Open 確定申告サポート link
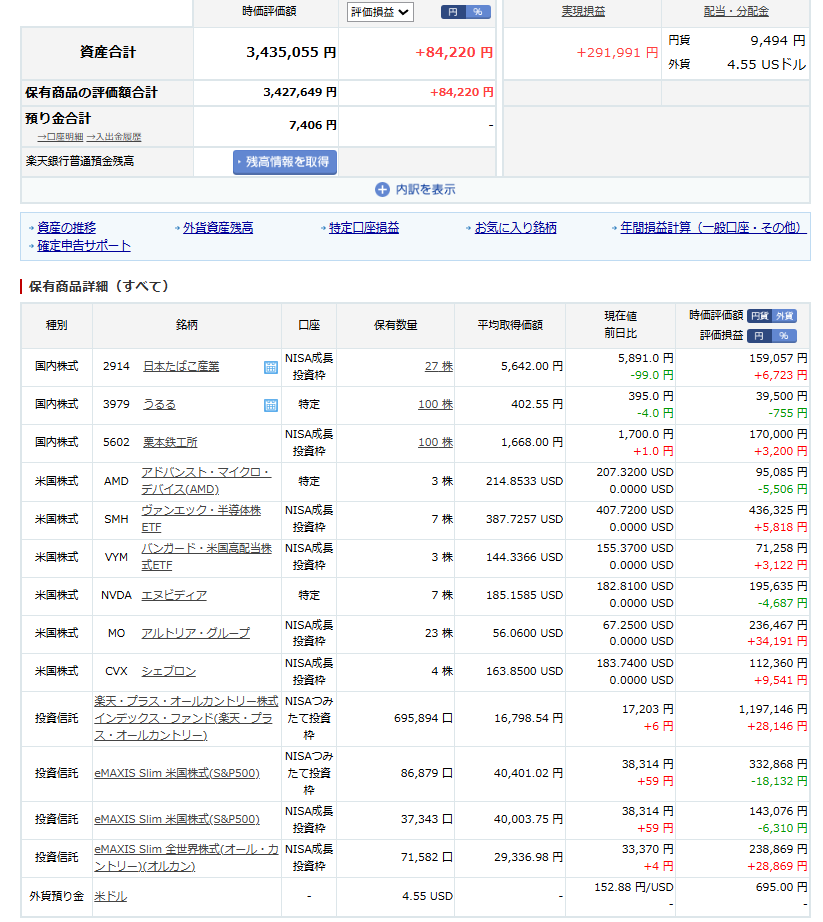823x922 pixels. click(x=84, y=246)
